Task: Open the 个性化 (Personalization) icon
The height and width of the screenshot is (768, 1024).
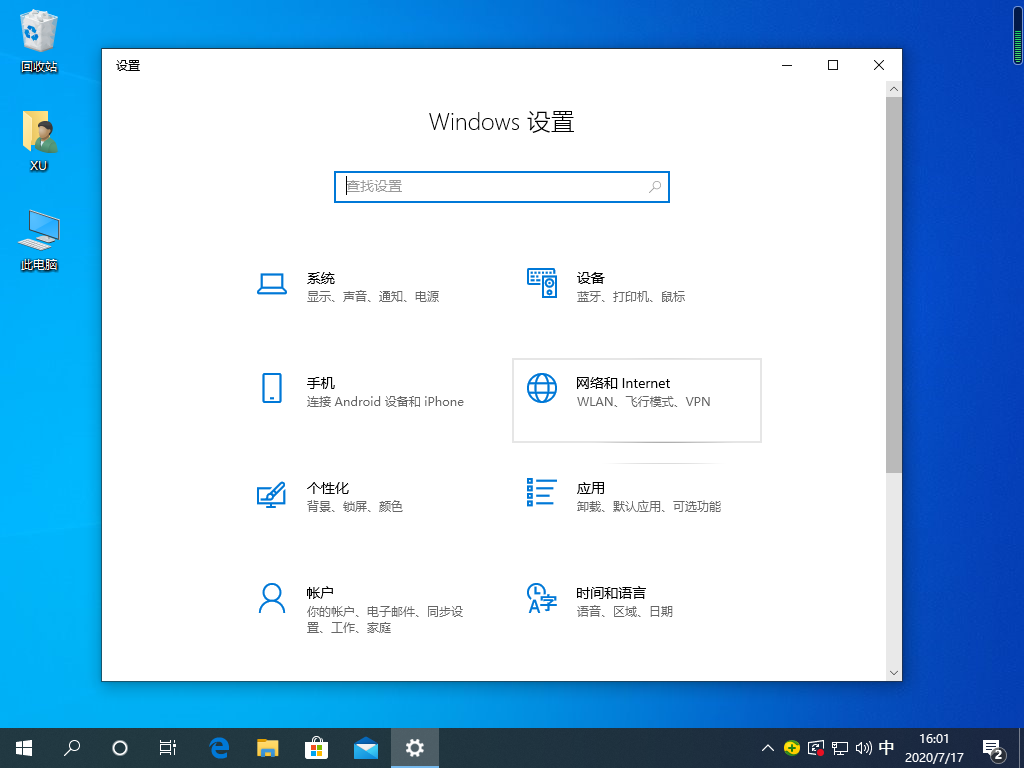Action: point(272,493)
